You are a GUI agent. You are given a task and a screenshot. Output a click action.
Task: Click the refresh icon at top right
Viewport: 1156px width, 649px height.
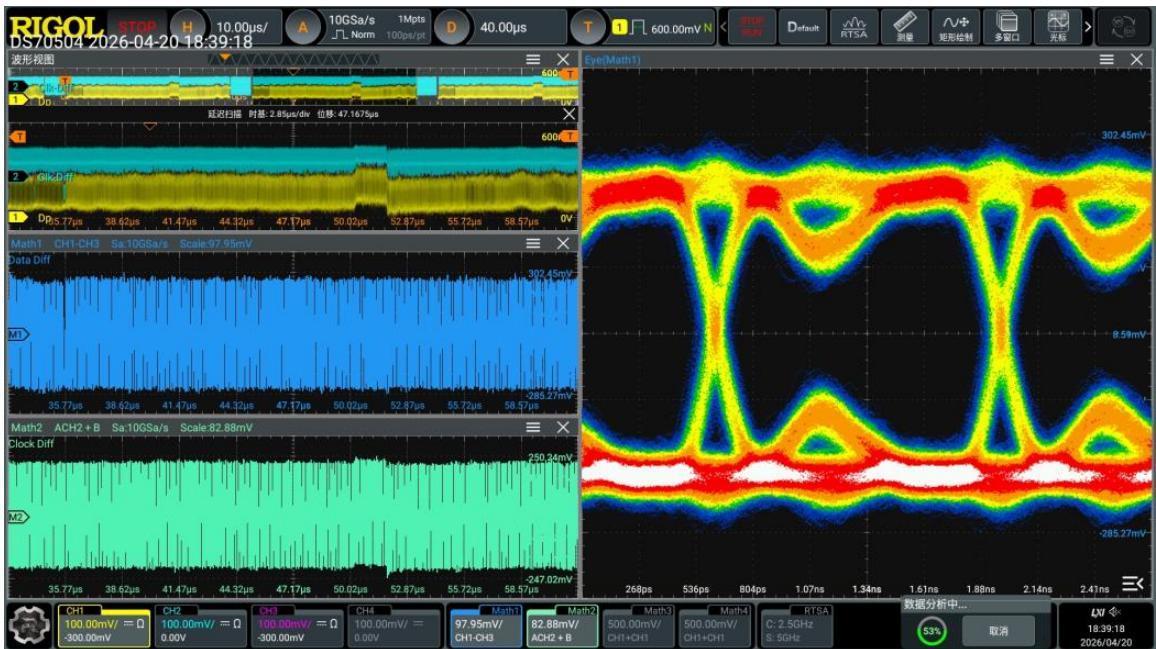click(x=1123, y=27)
